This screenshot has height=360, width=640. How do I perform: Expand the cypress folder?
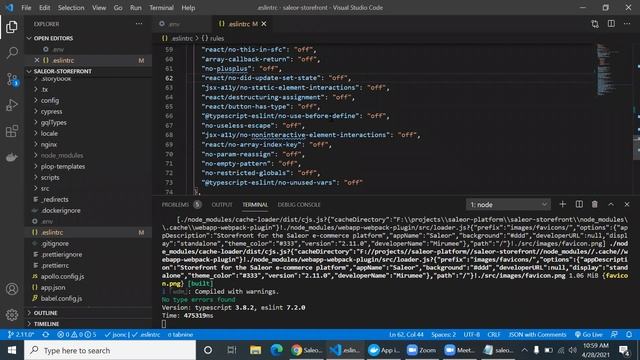point(51,111)
